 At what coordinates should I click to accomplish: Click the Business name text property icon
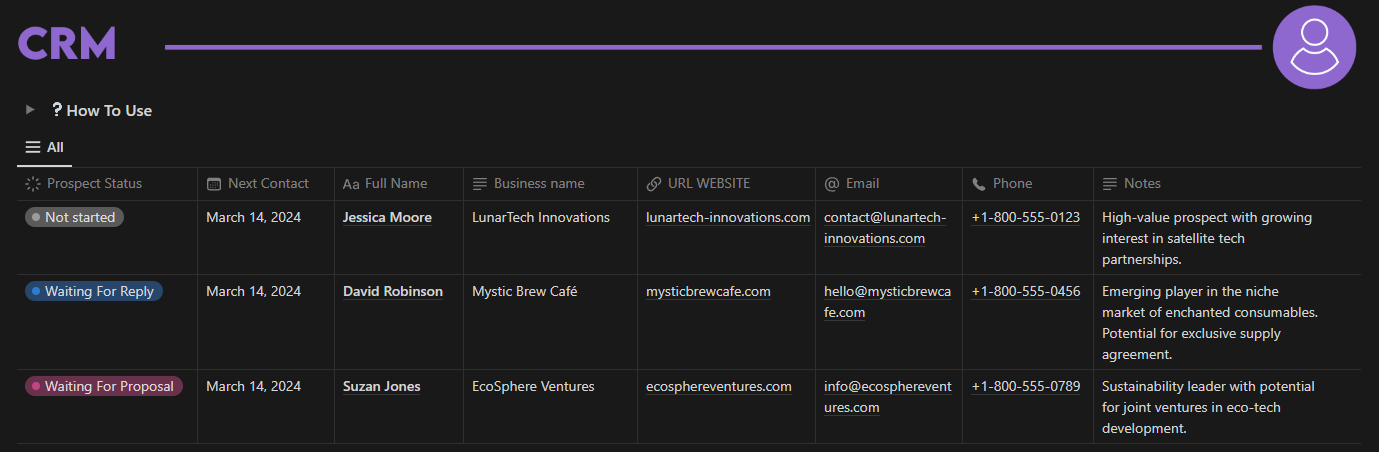pos(480,184)
